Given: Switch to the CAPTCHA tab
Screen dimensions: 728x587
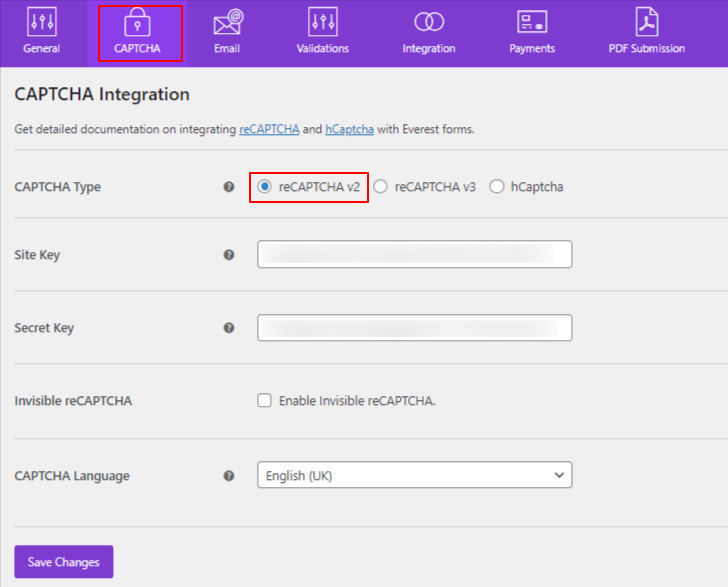Looking at the screenshot, I should point(137,33).
